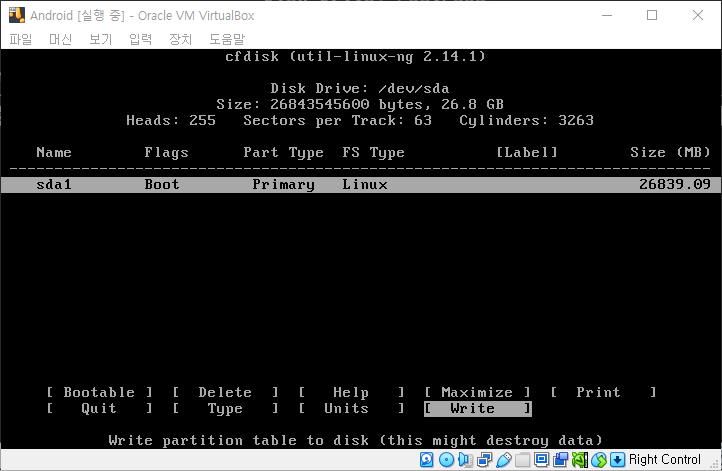Viewport: 722px width, 471px height.
Task: Click the network adapter status icon
Action: [484, 459]
